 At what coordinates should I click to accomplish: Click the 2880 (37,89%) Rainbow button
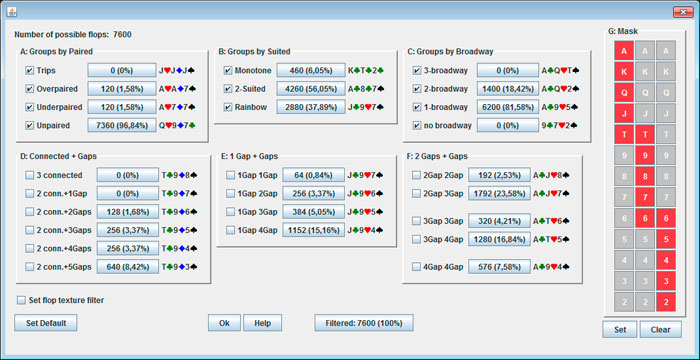311,107
